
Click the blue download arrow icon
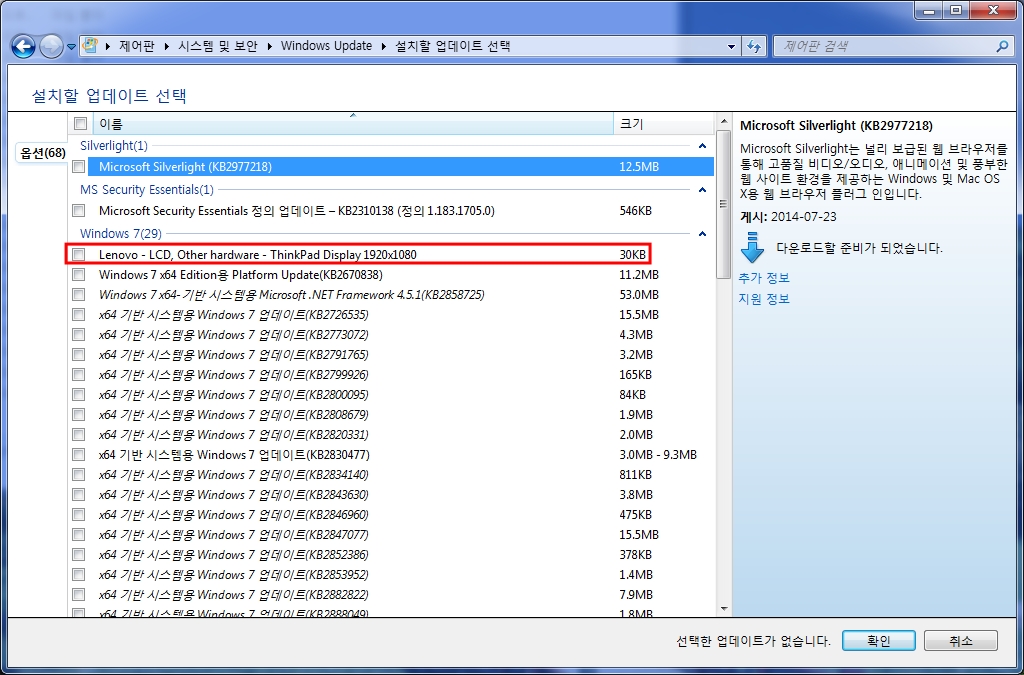tap(752, 247)
